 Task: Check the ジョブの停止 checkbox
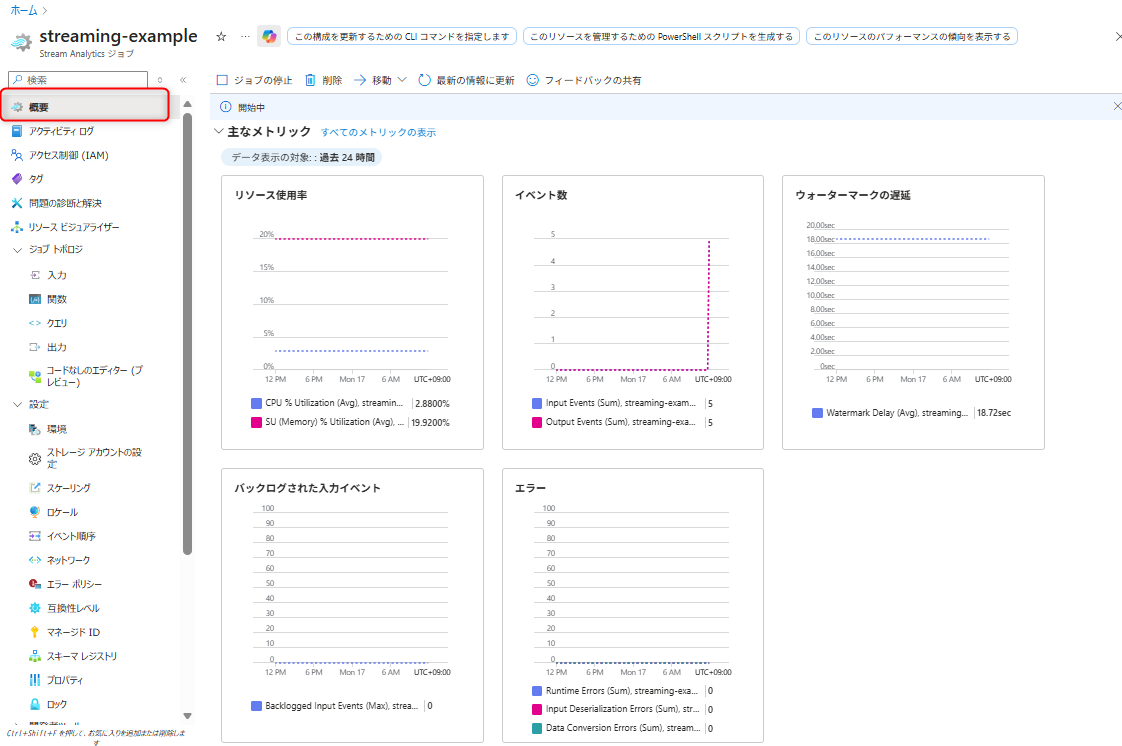(222, 80)
